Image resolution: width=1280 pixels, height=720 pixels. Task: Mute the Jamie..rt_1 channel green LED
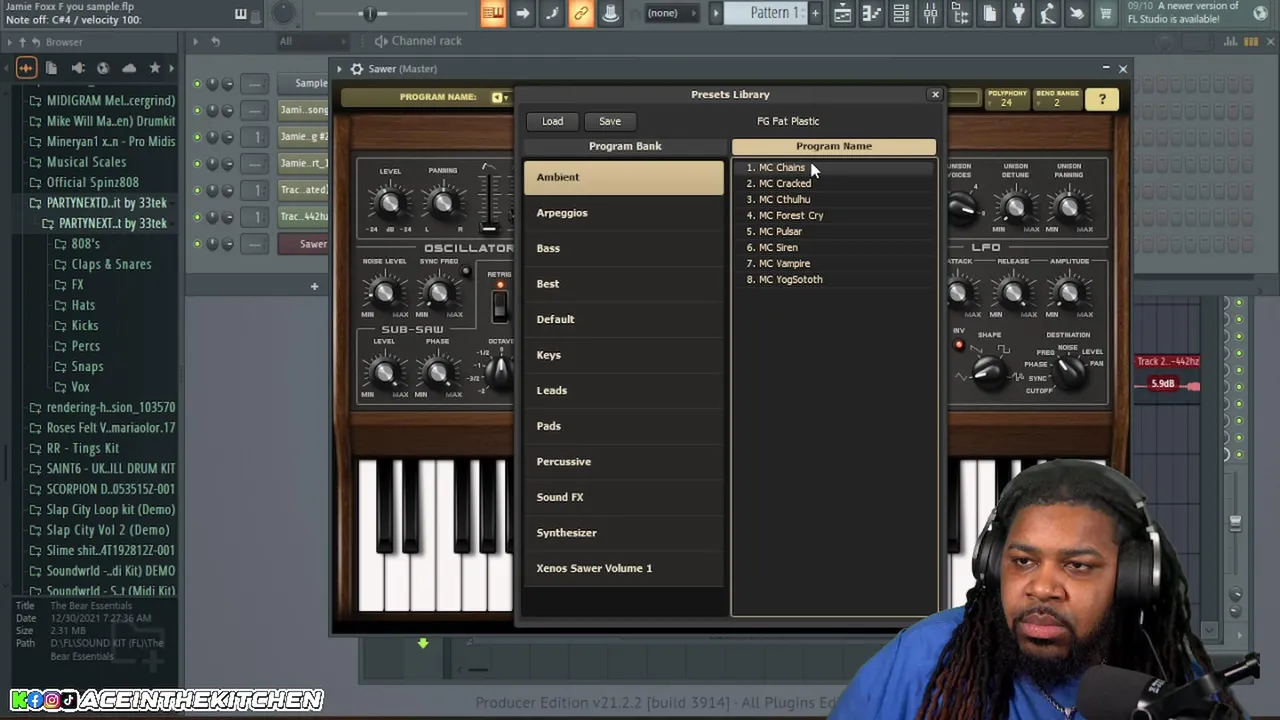[x=198, y=164]
